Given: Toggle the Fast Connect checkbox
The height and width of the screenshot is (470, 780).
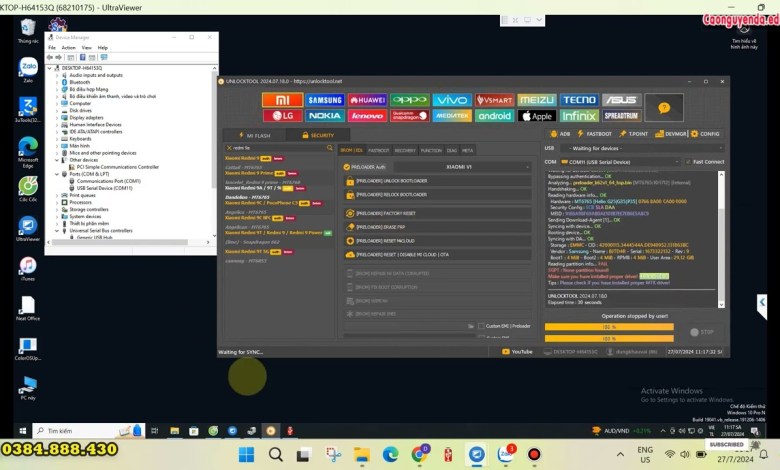Looking at the screenshot, I should pos(688,162).
